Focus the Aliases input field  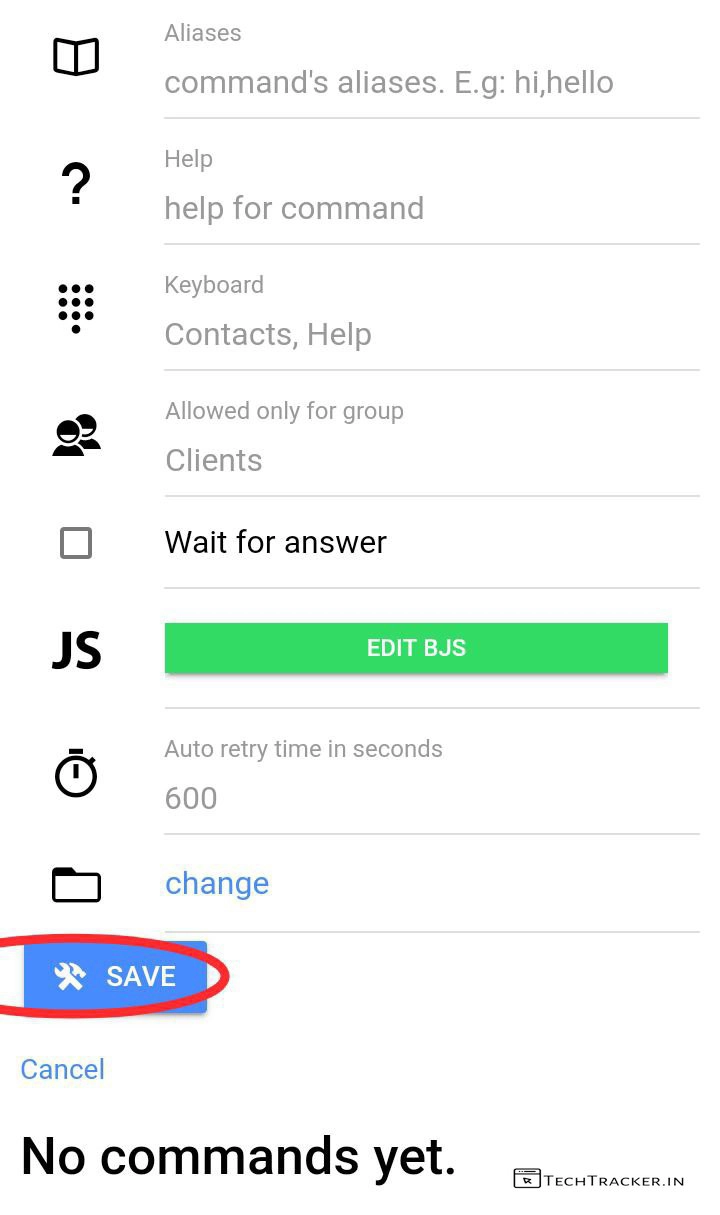coord(430,82)
